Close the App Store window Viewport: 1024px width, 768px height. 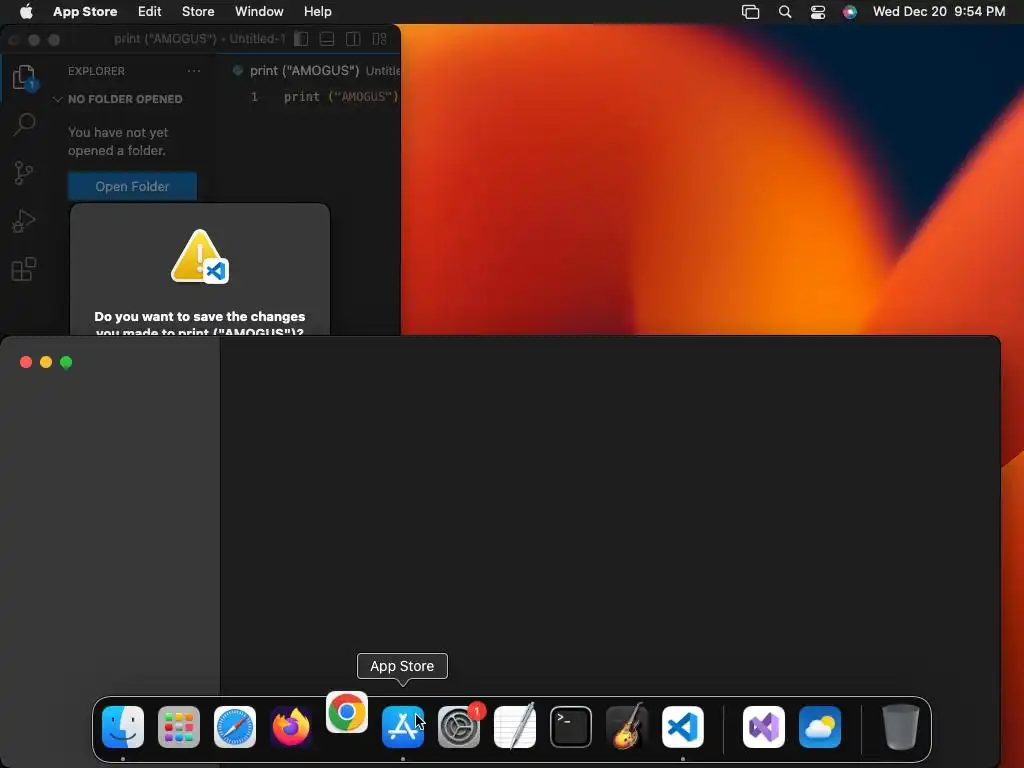click(x=26, y=362)
